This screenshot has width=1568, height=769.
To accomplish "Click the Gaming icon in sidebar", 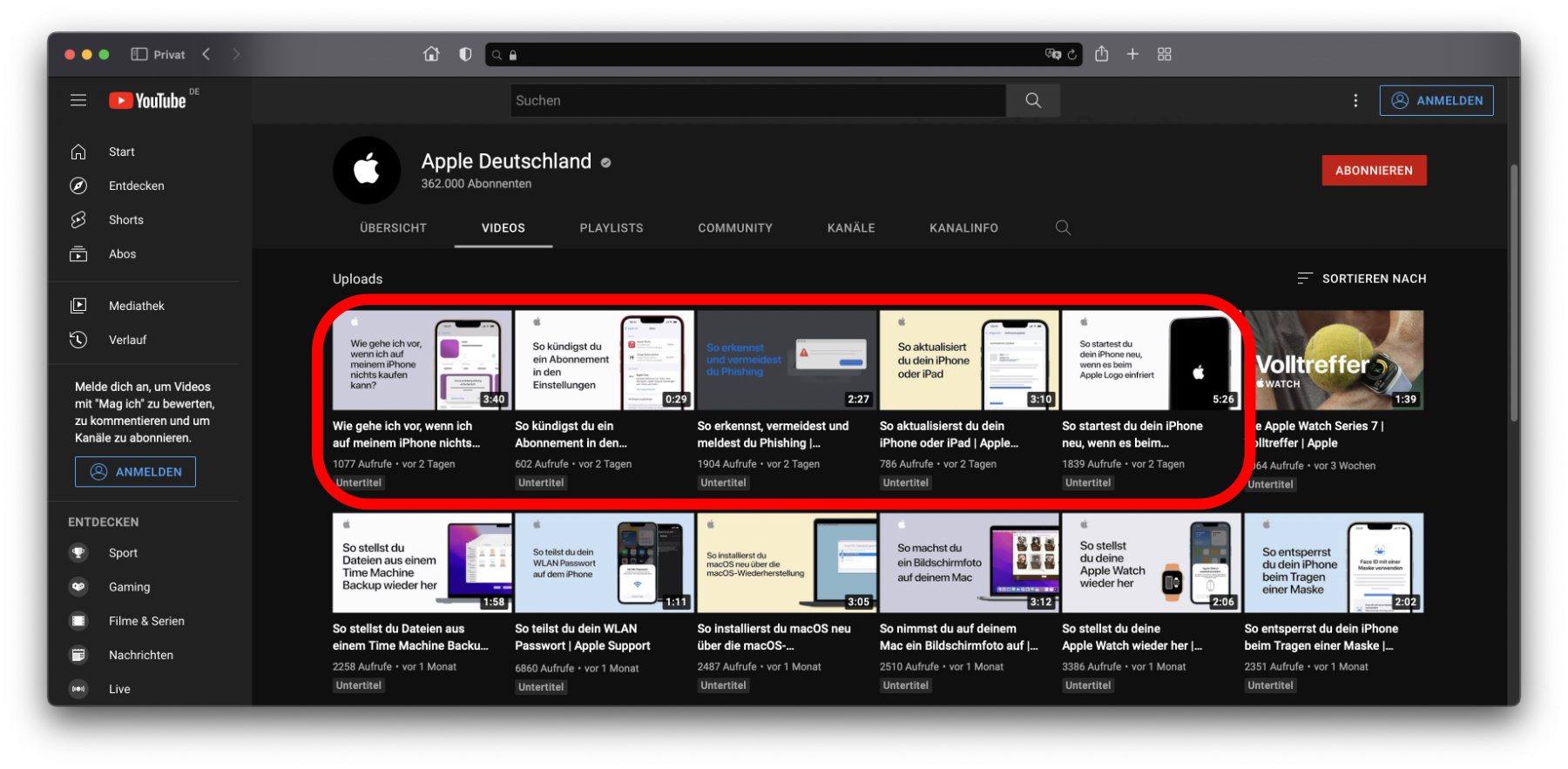I will tap(78, 586).
